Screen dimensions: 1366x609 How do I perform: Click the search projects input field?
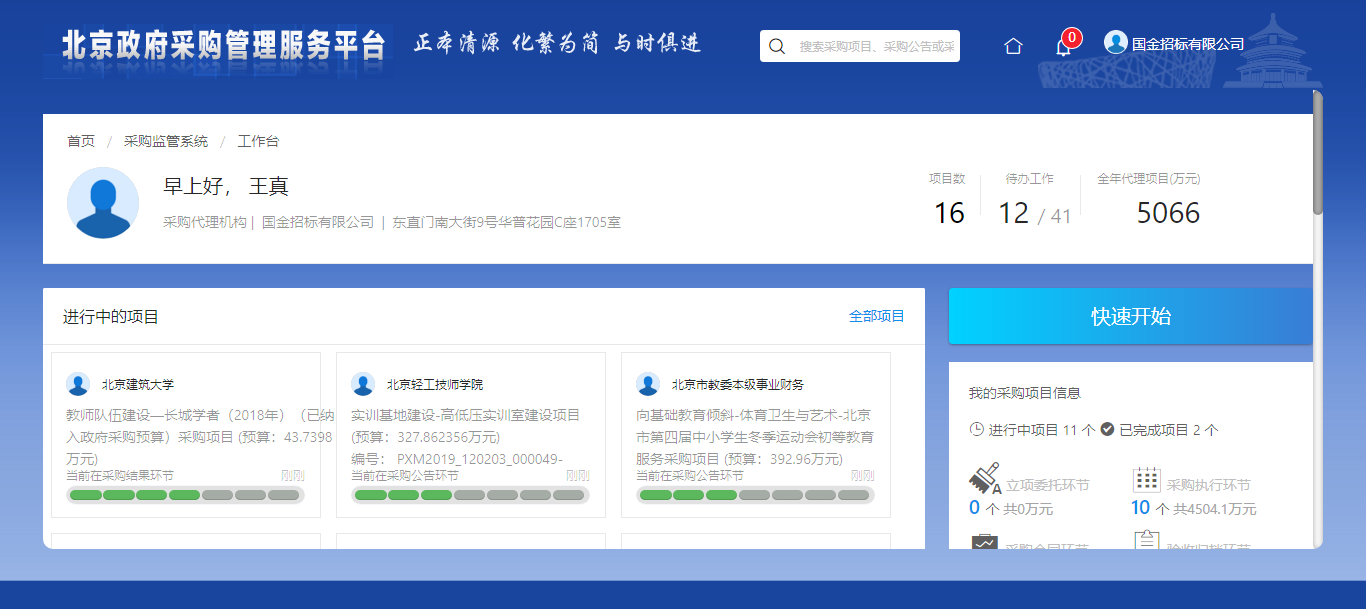coord(875,46)
